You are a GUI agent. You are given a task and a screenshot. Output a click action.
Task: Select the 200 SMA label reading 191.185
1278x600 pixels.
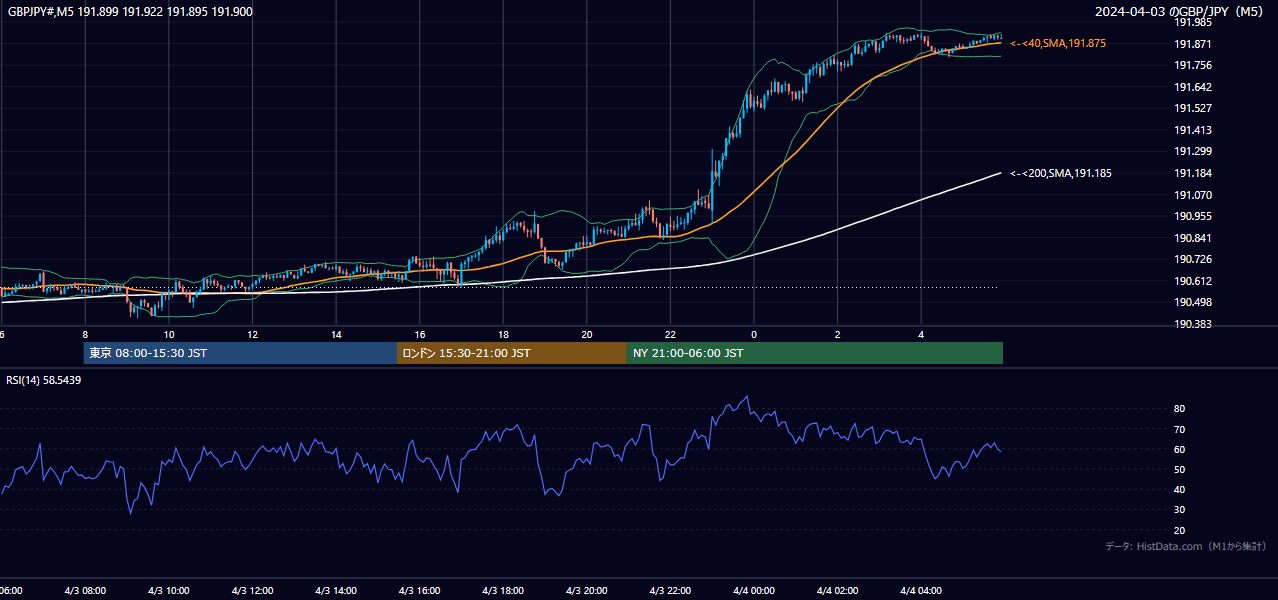tap(1060, 173)
